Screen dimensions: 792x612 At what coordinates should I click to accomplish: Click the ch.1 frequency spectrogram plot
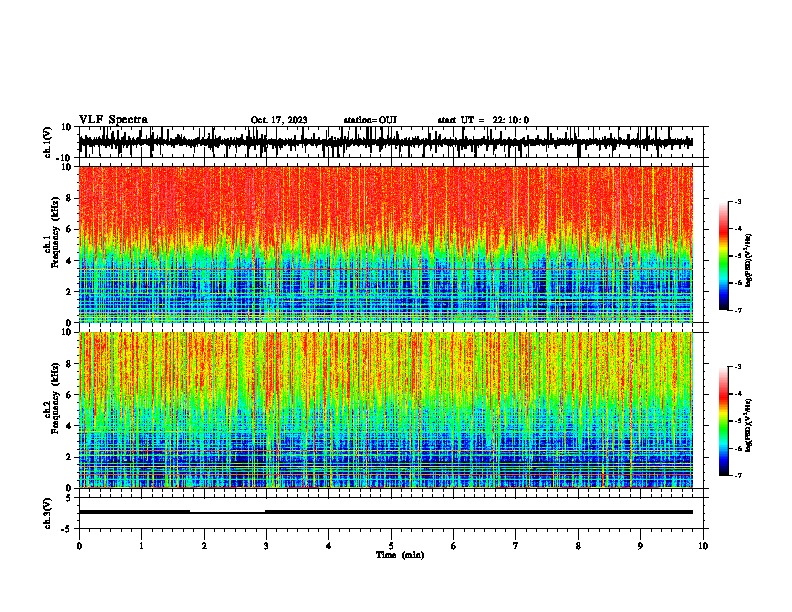tap(386, 244)
